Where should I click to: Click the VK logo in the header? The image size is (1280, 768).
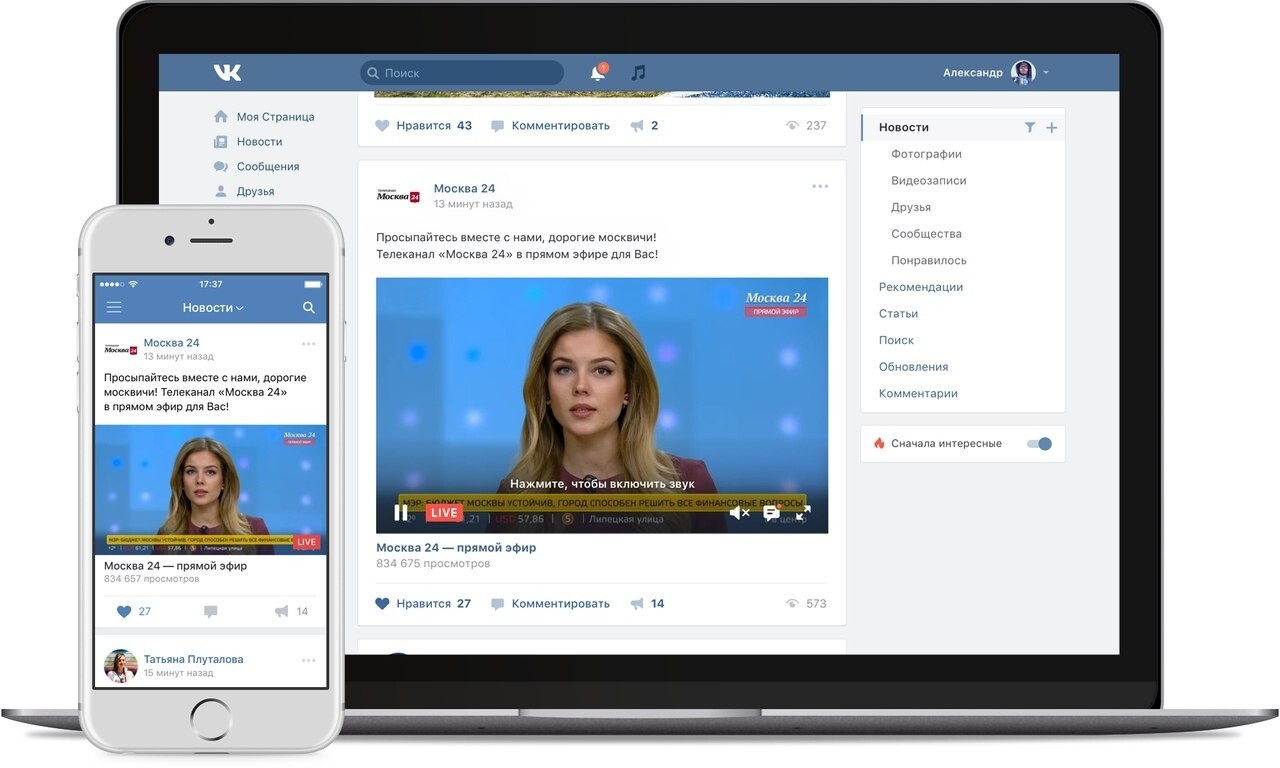pyautogui.click(x=227, y=71)
